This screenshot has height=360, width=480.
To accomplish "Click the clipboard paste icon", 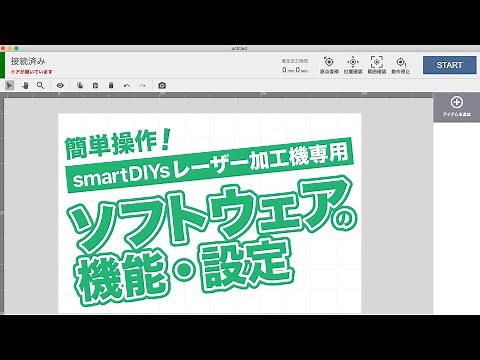I will pyautogui.click(x=95, y=86).
